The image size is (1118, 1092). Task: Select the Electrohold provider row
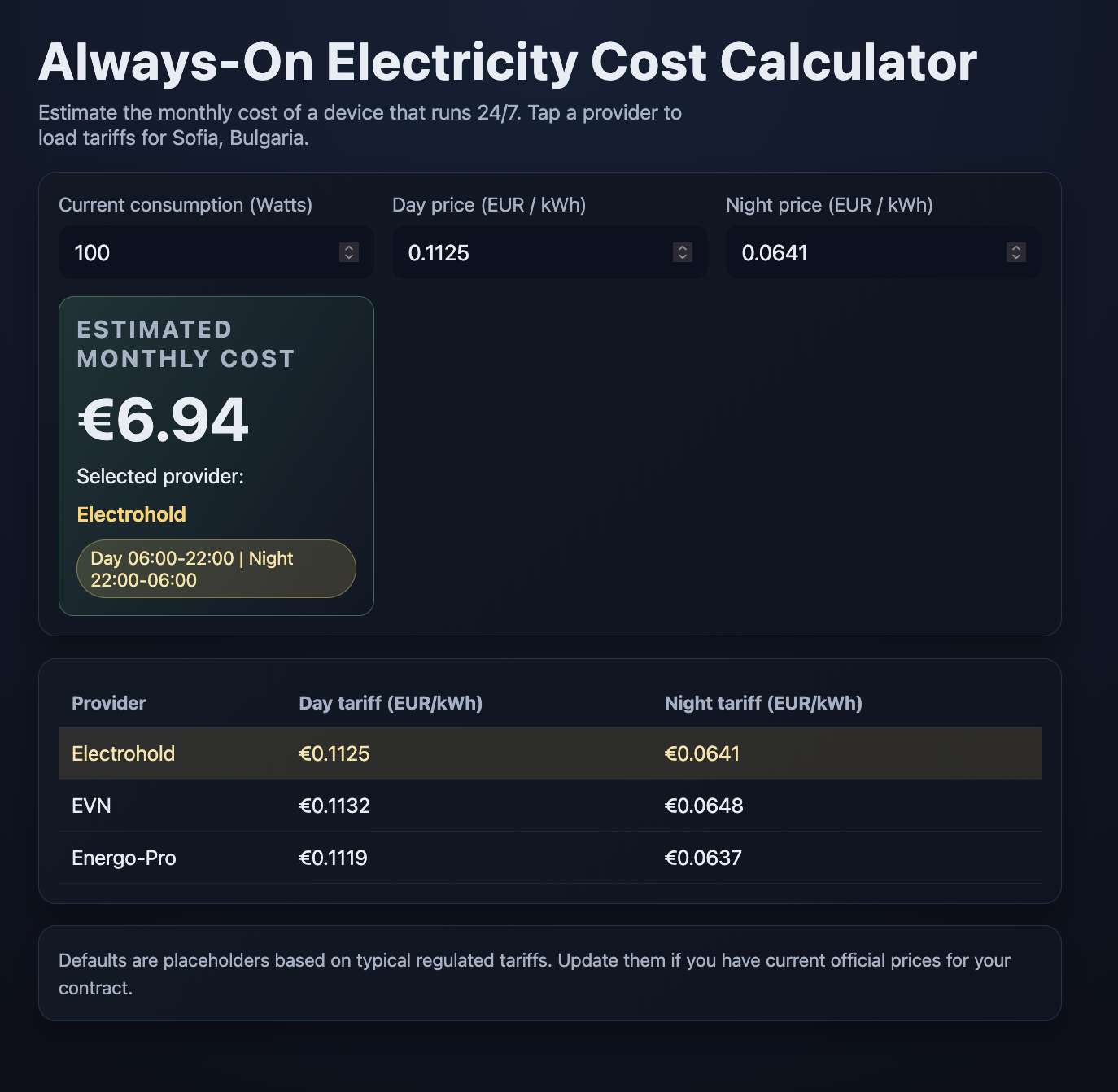pos(124,753)
